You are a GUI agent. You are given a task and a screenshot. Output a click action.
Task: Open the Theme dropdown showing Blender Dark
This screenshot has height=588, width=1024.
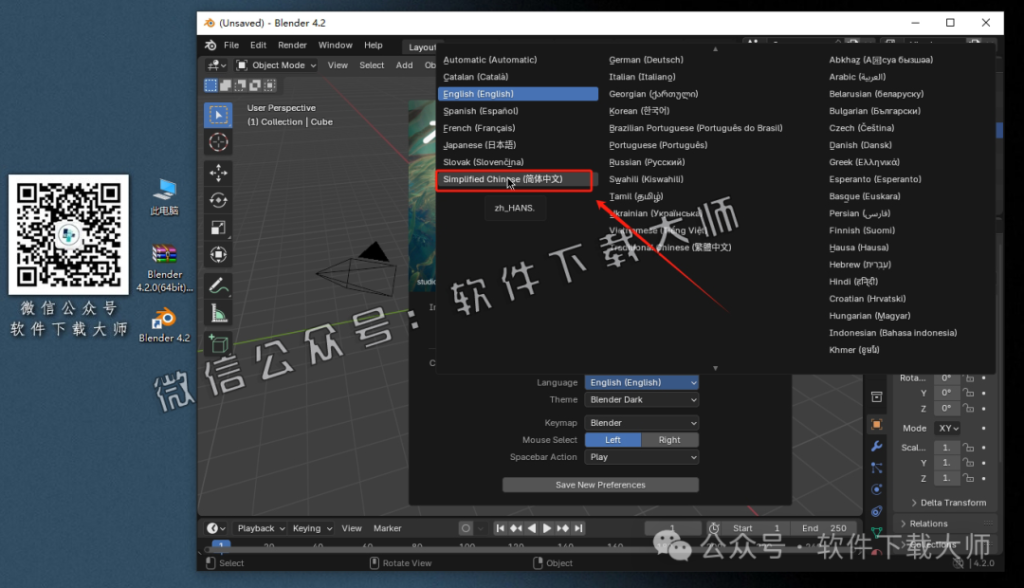[x=641, y=399]
